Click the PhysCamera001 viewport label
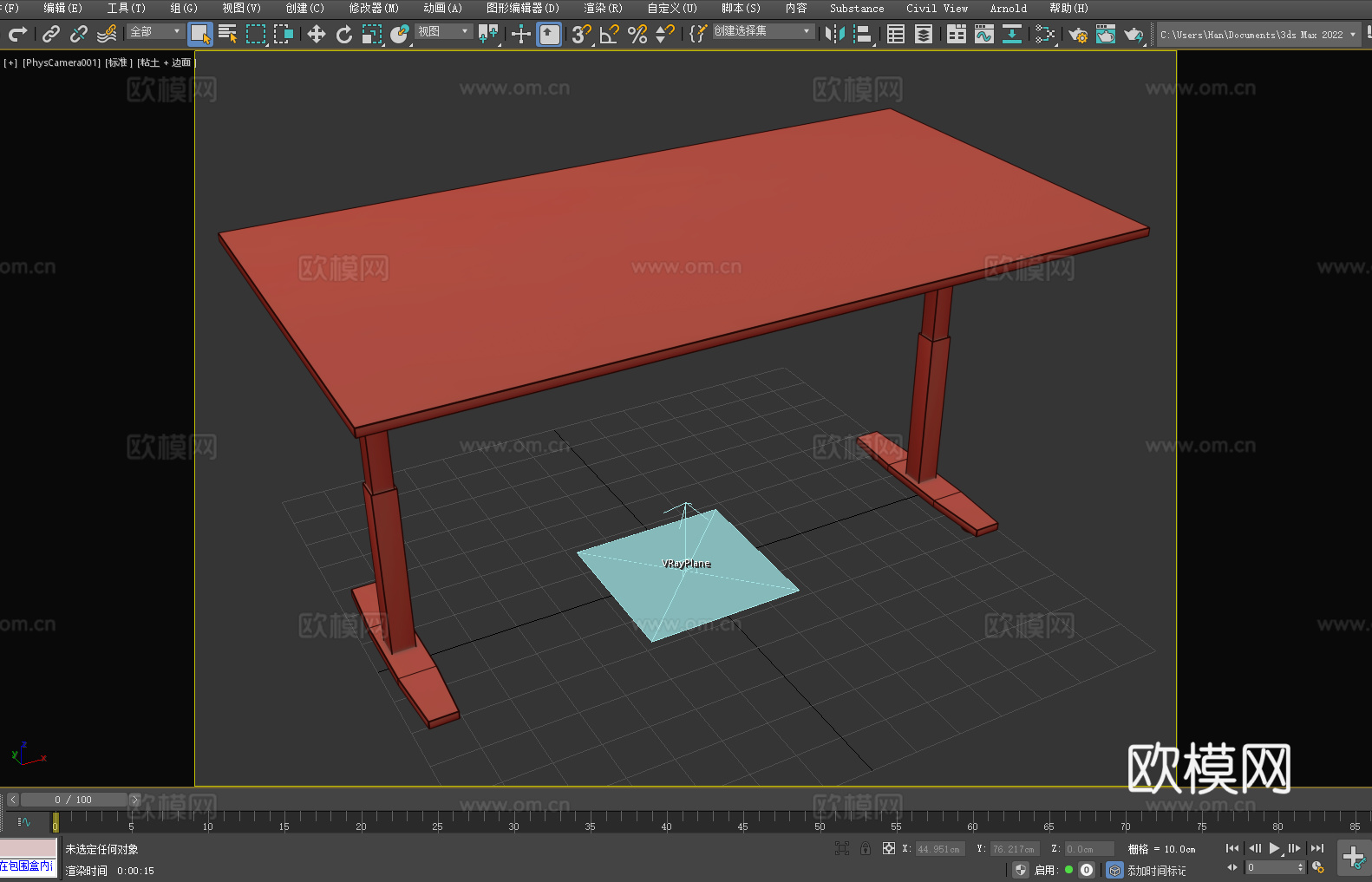This screenshot has width=1372, height=882. [x=62, y=62]
